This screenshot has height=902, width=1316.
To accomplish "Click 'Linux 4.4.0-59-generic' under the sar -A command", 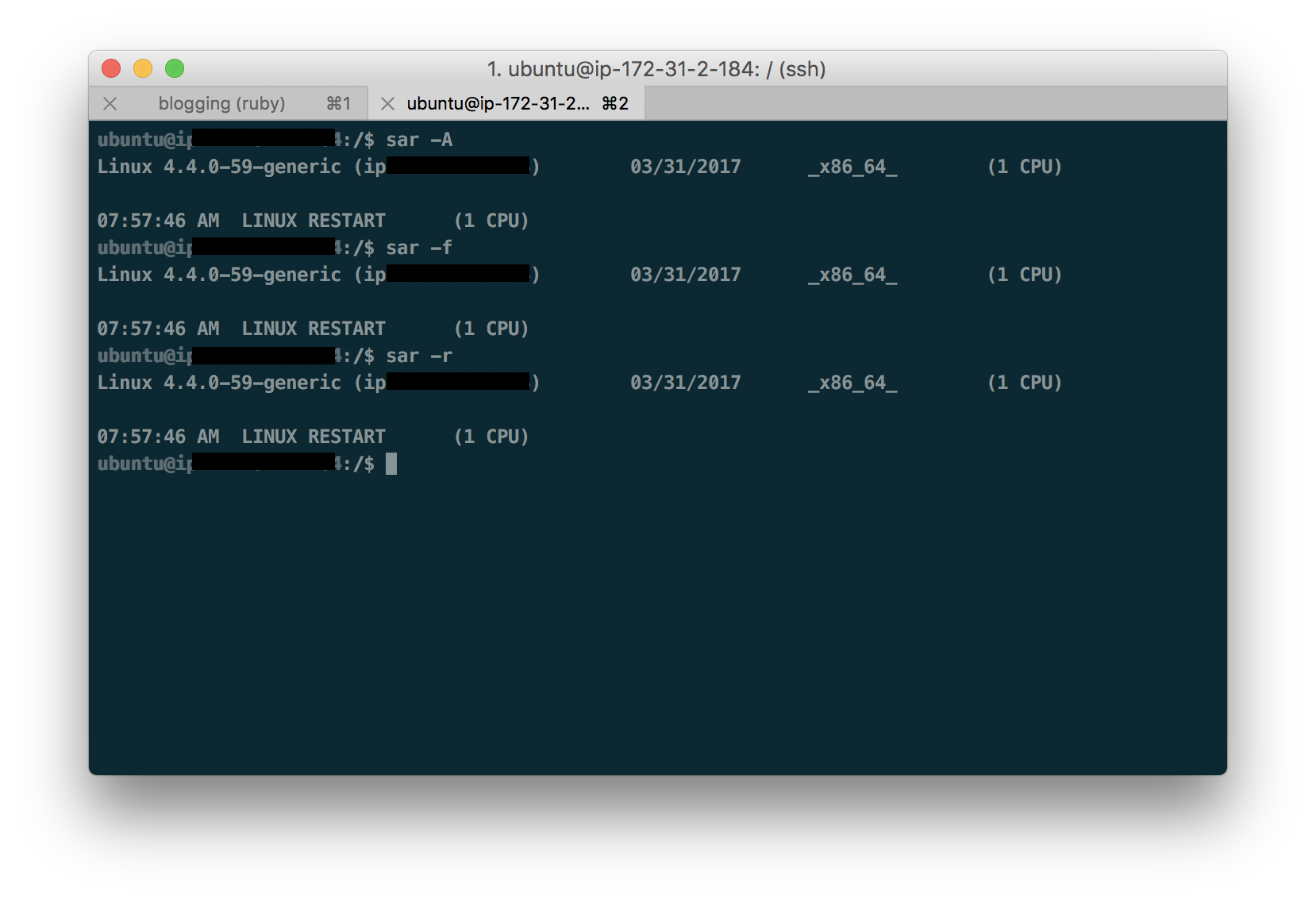I will [219, 167].
